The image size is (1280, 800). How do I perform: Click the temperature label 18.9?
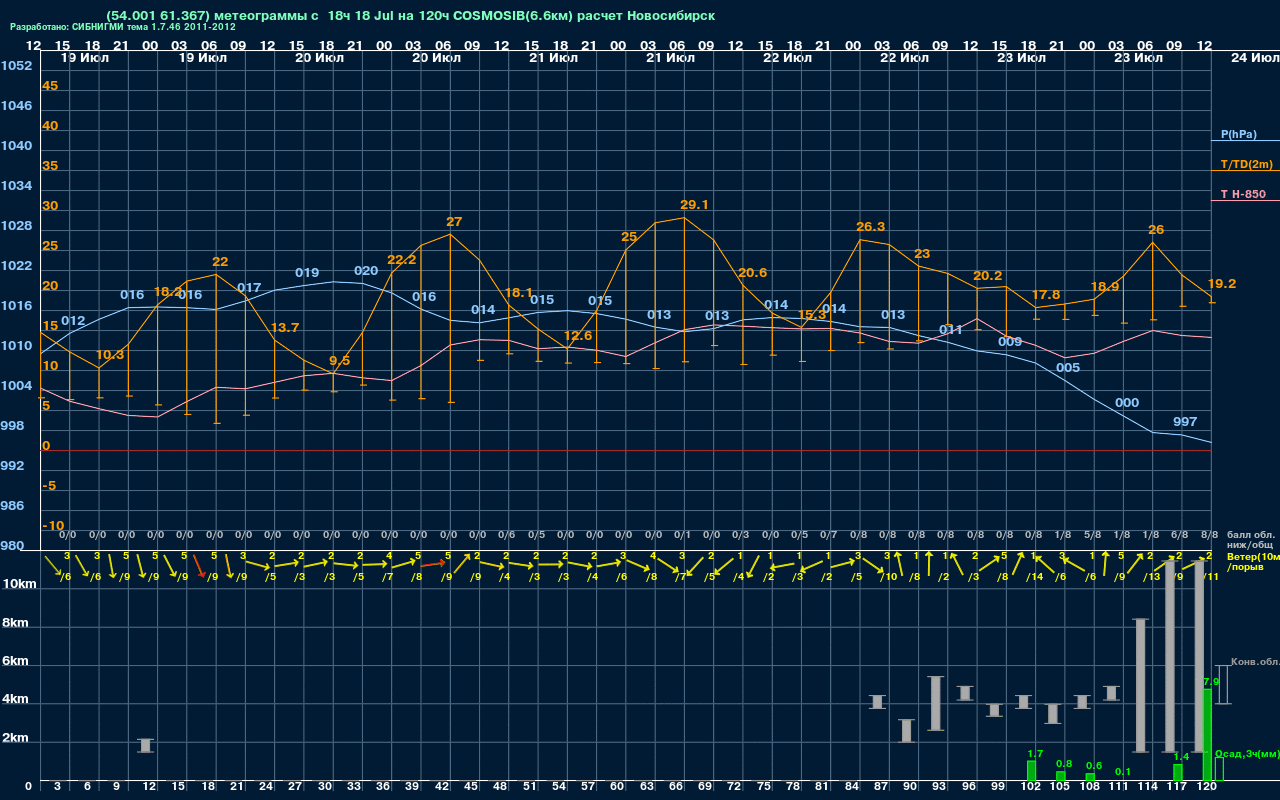point(1104,287)
